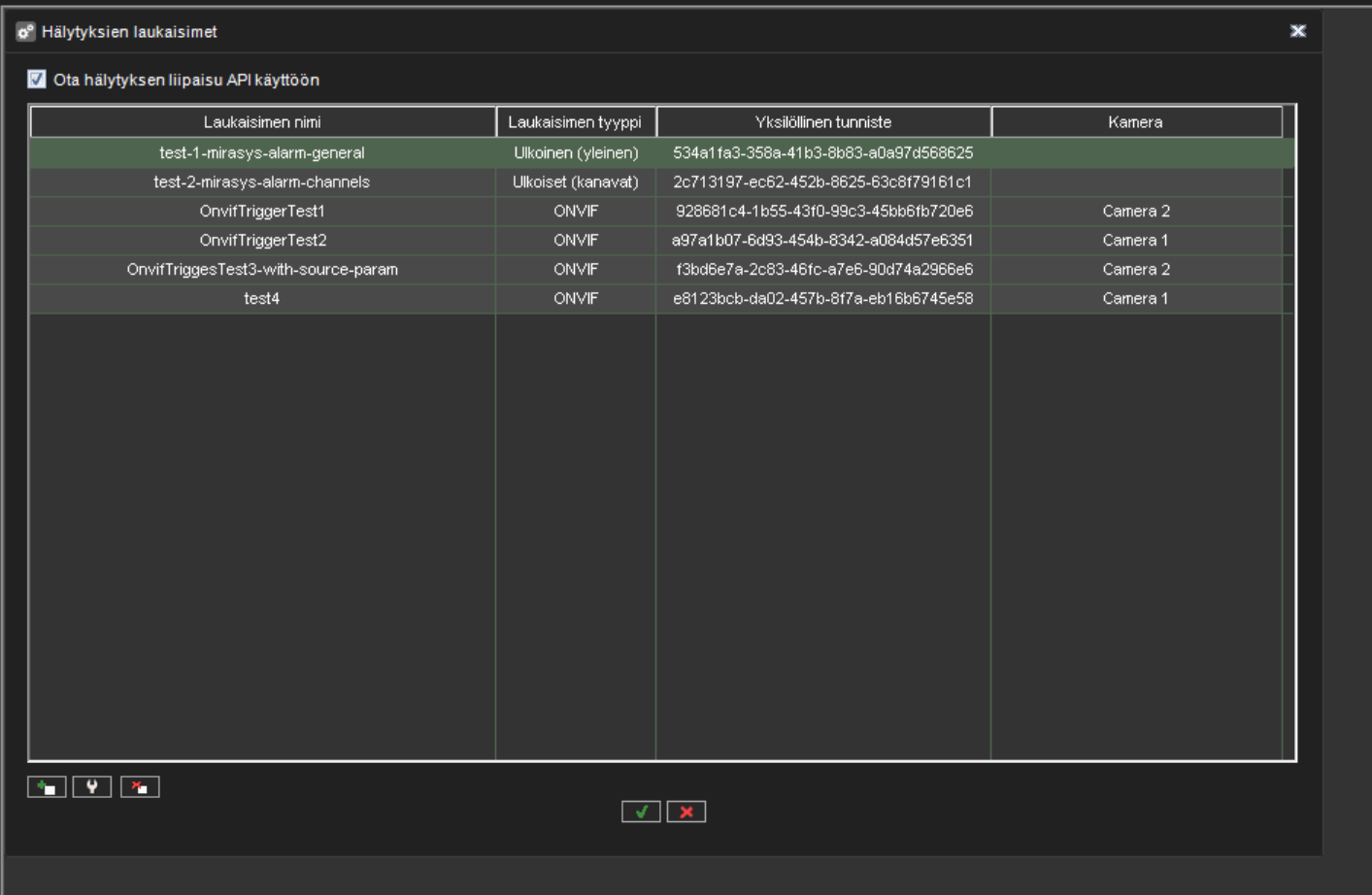
Task: Select the test-1-mirasys-alarm-general row
Action: tap(262, 152)
